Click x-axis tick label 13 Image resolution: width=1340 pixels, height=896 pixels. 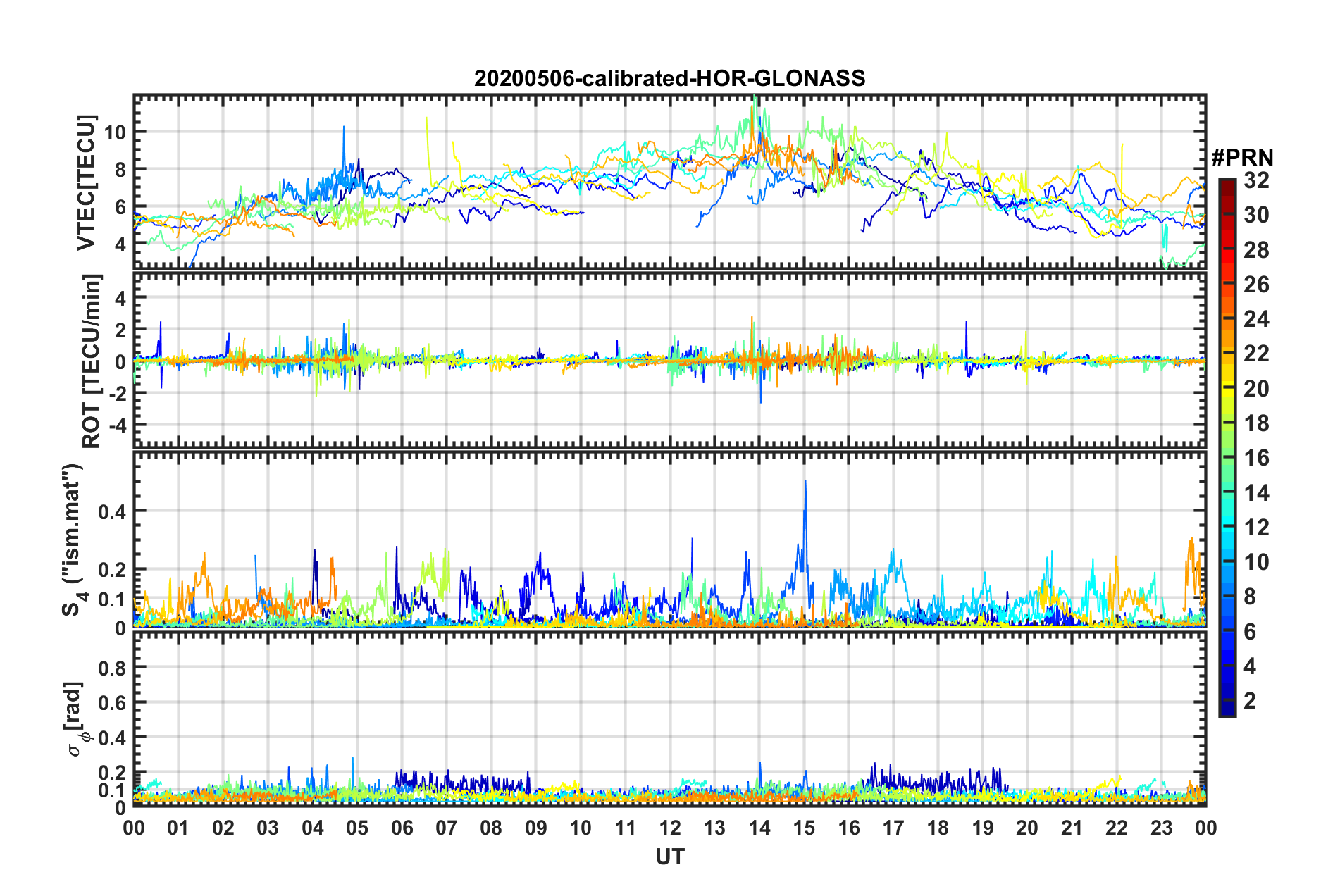[x=714, y=828]
